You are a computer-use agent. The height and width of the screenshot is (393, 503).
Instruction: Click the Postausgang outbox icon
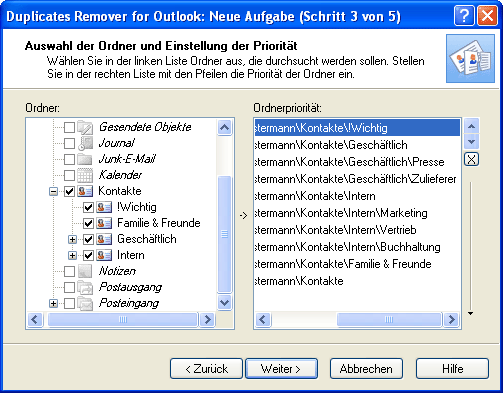(85, 287)
